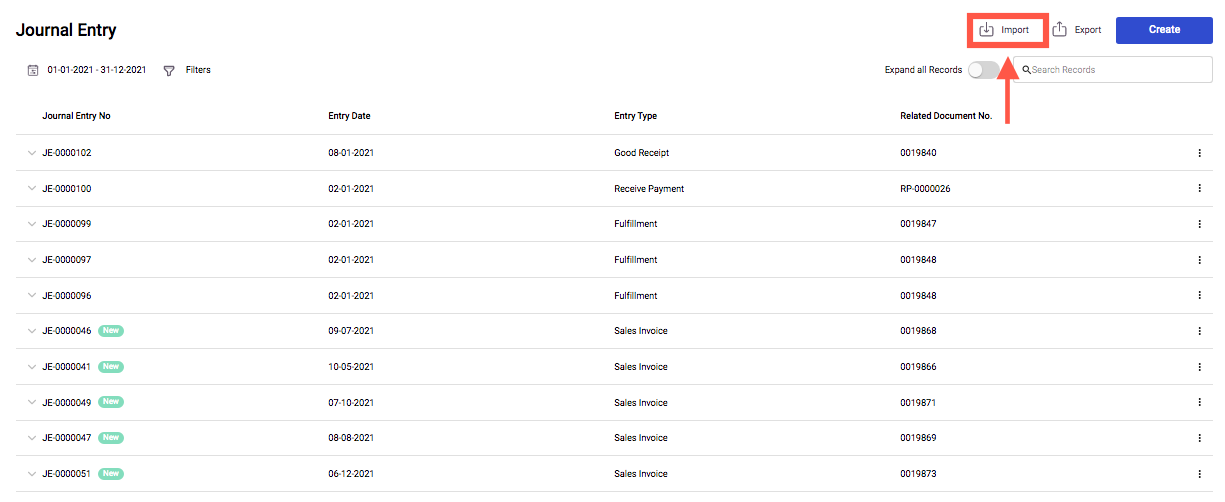
Task: Toggle Expand all Records switch
Action: [982, 70]
